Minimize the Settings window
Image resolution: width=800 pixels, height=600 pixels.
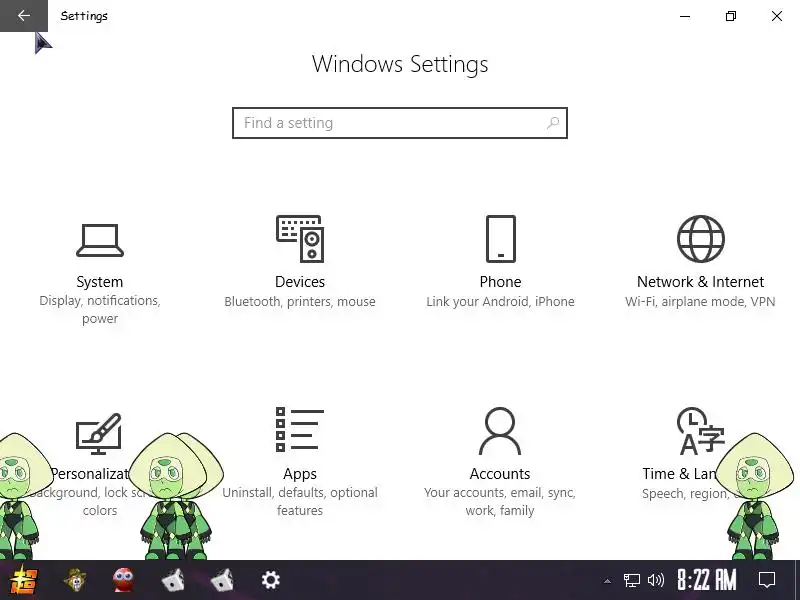point(685,16)
